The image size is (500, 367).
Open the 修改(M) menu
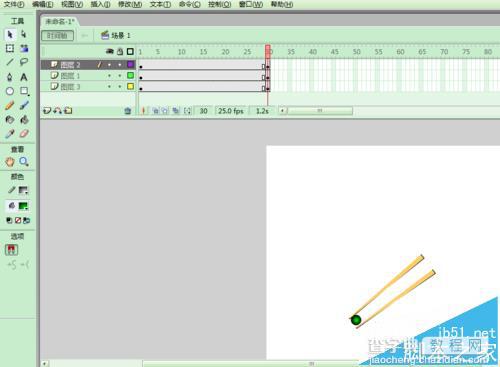click(130, 4)
